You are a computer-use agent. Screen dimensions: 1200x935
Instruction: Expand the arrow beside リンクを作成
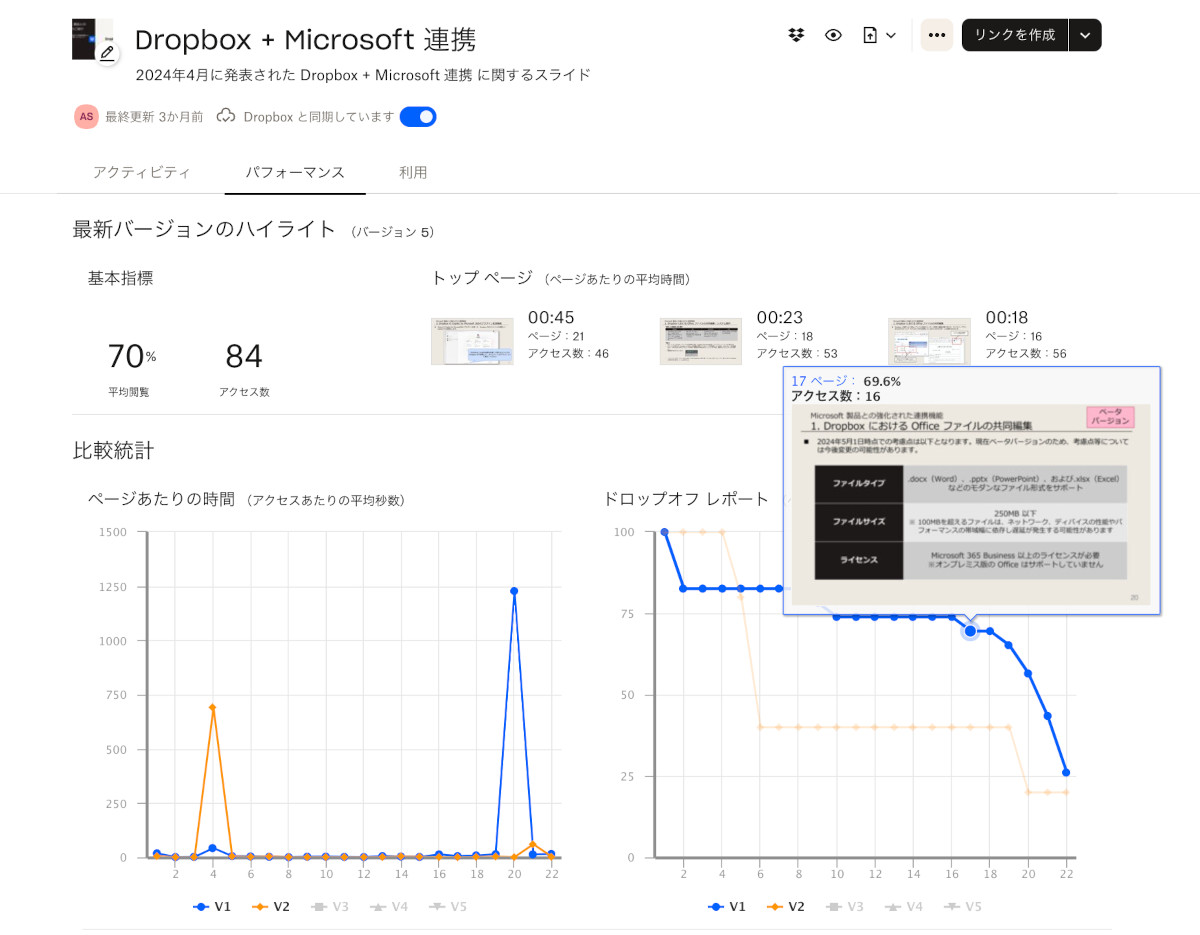pyautogui.click(x=1085, y=35)
